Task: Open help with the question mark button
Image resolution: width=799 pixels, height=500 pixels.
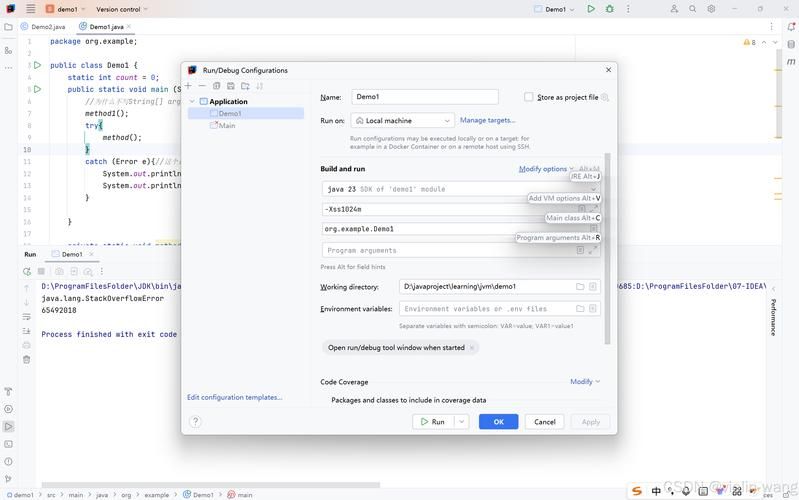Action: tap(196, 422)
